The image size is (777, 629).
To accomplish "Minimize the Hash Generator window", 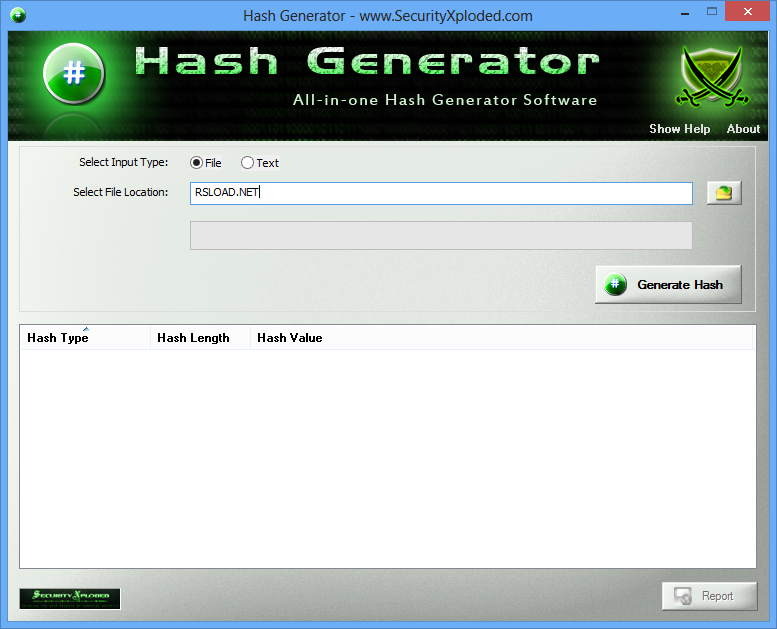I will 685,12.
